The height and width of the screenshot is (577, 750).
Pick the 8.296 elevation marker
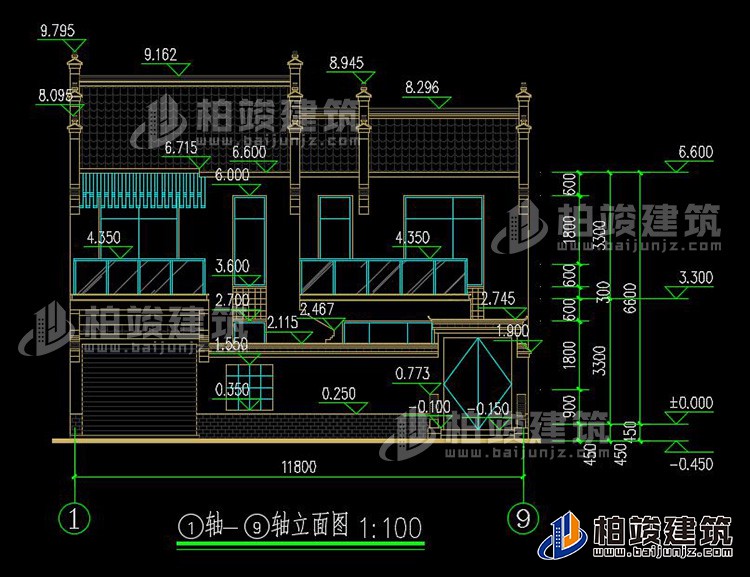click(421, 88)
